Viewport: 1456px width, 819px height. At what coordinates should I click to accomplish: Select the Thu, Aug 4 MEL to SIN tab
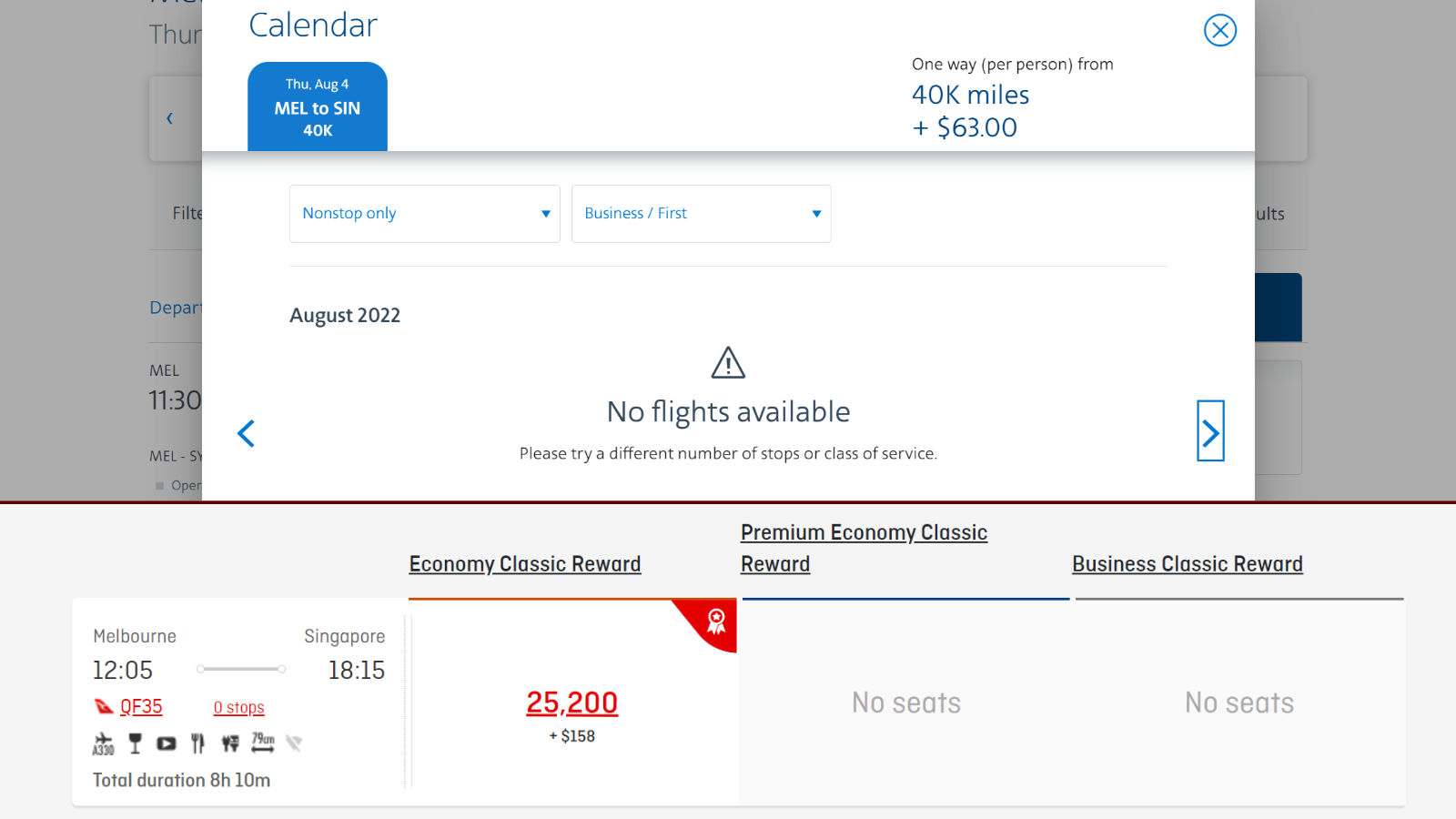pos(318,106)
